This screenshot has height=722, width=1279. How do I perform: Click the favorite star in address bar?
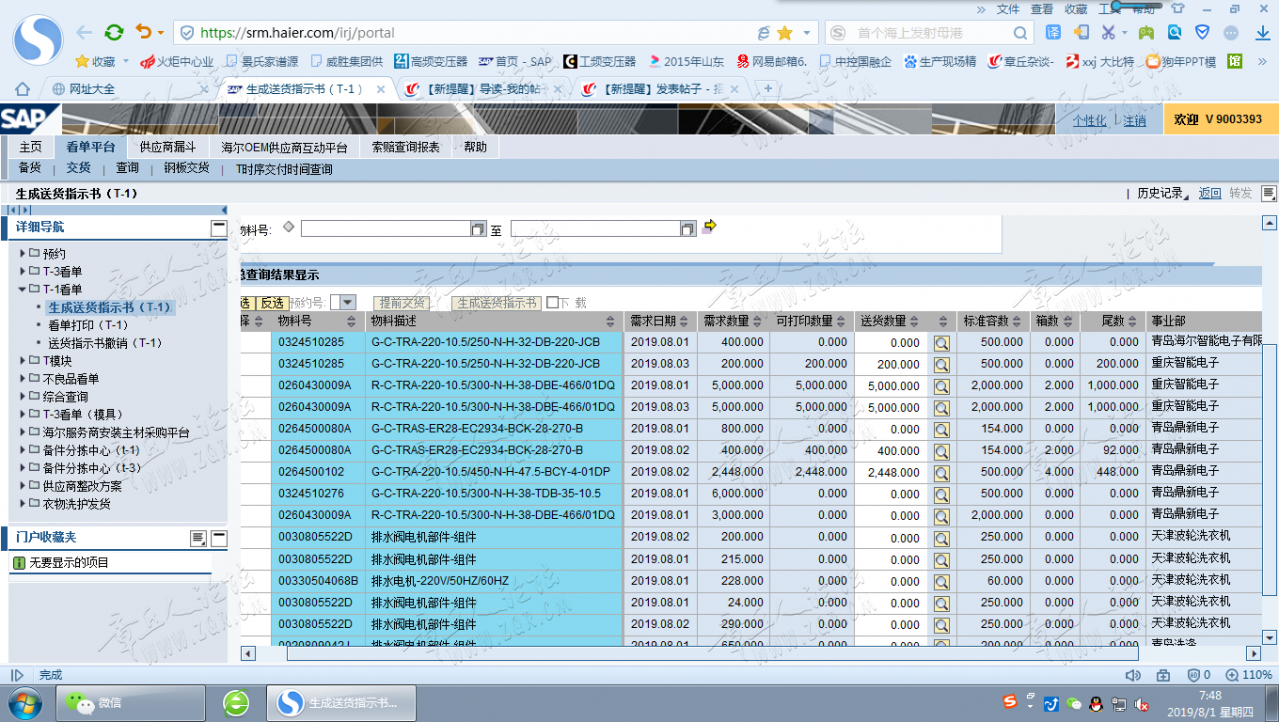click(785, 33)
